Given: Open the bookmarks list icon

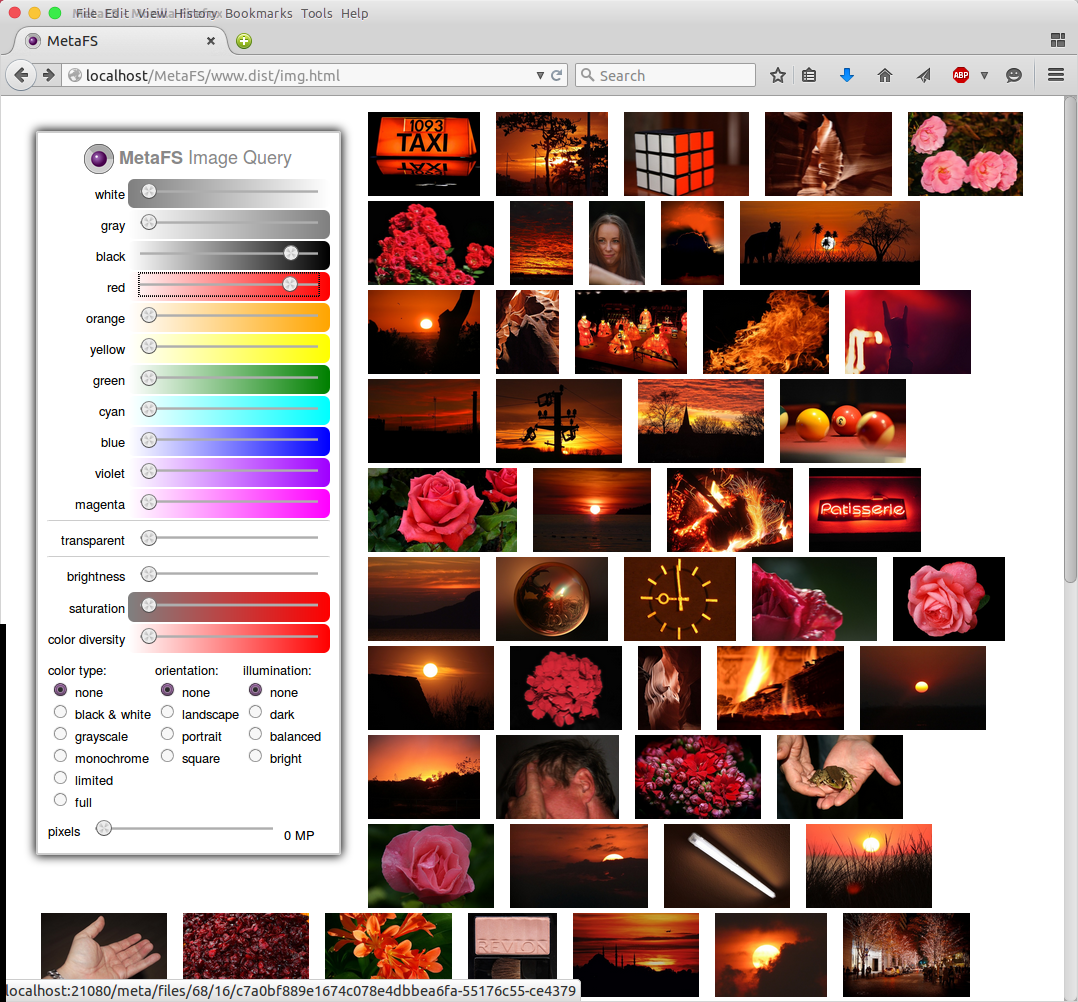Looking at the screenshot, I should coord(809,75).
